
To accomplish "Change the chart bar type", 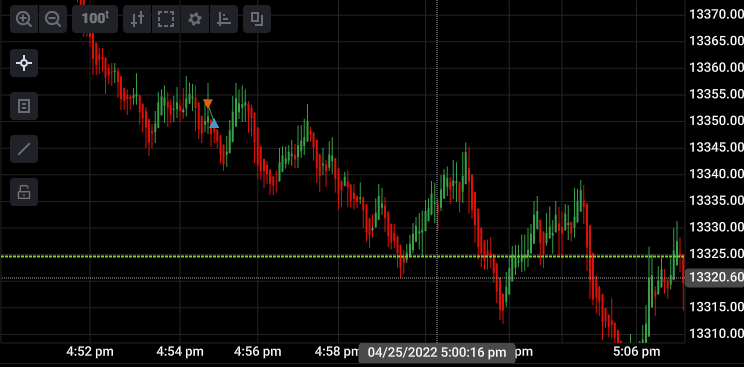I will coord(137,19).
